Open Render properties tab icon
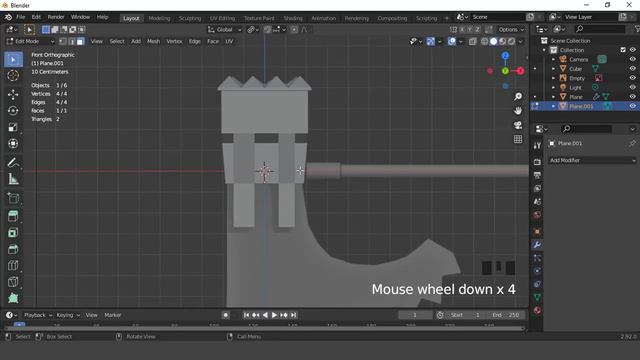The height and width of the screenshot is (360, 640). pos(537,162)
